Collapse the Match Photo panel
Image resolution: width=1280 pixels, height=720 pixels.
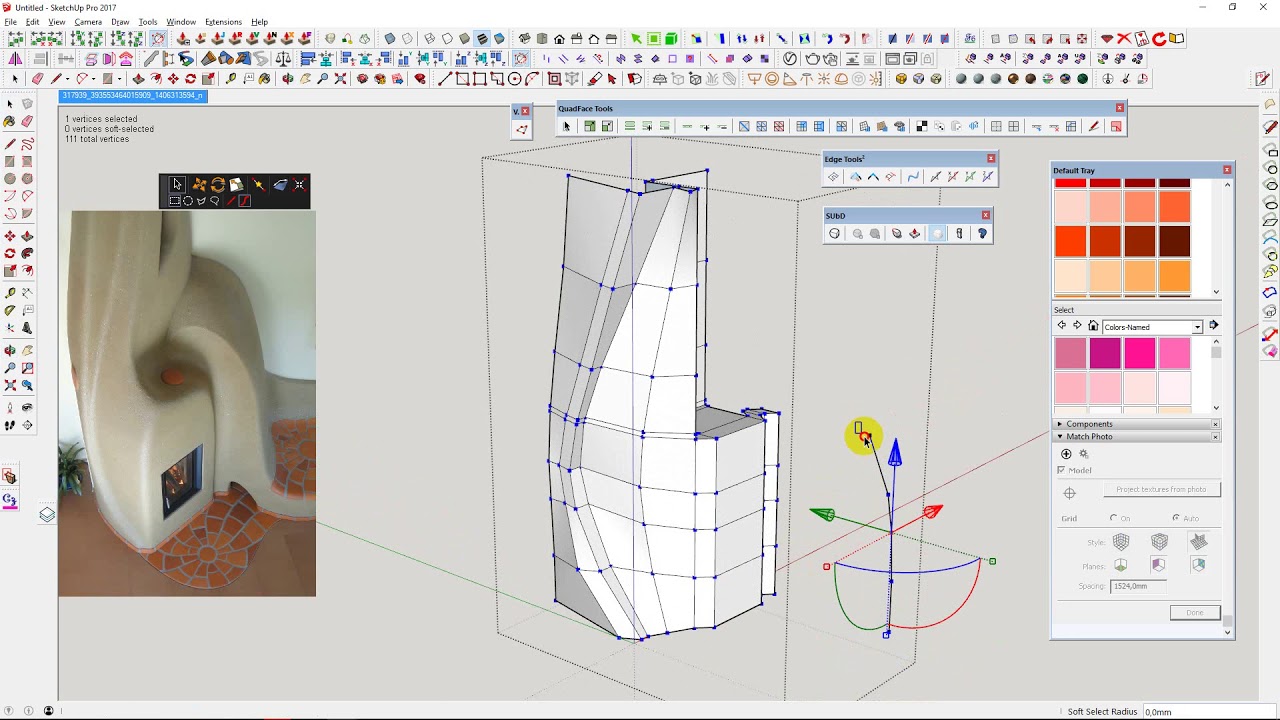(1060, 437)
